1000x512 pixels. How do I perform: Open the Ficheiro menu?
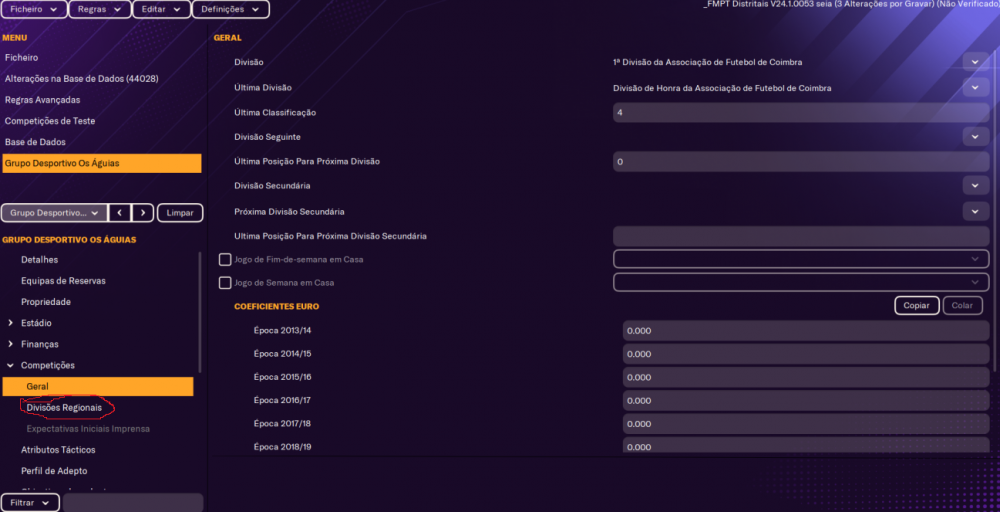click(x=34, y=10)
